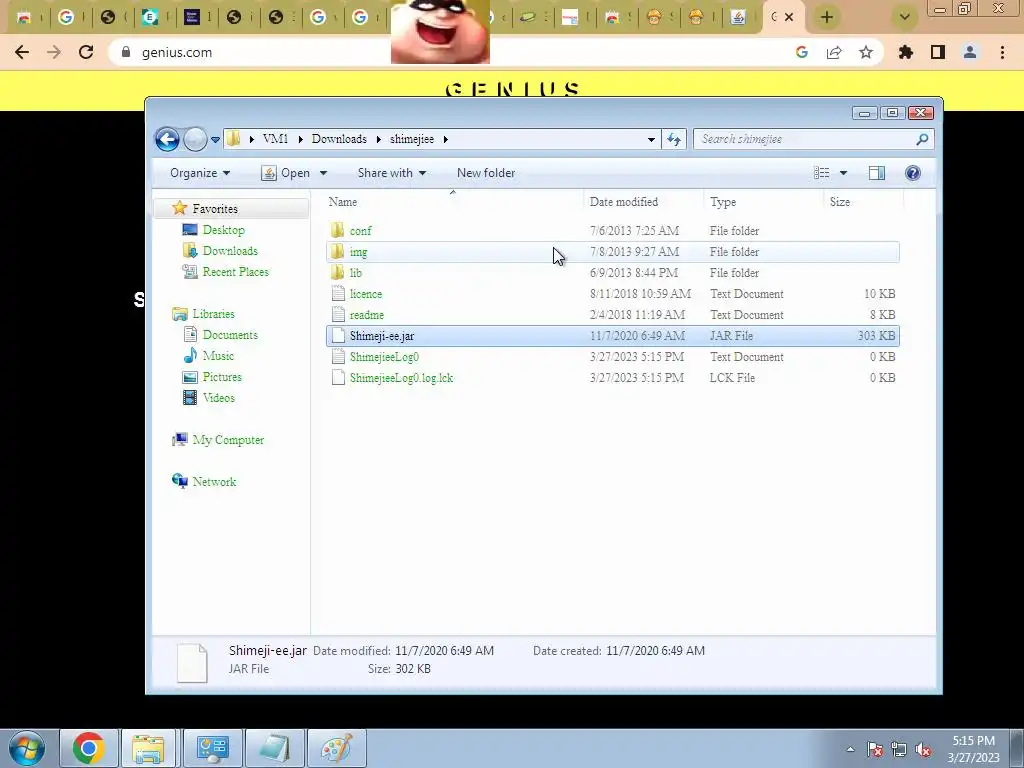Show hidden tray icons arrow

[850, 750]
